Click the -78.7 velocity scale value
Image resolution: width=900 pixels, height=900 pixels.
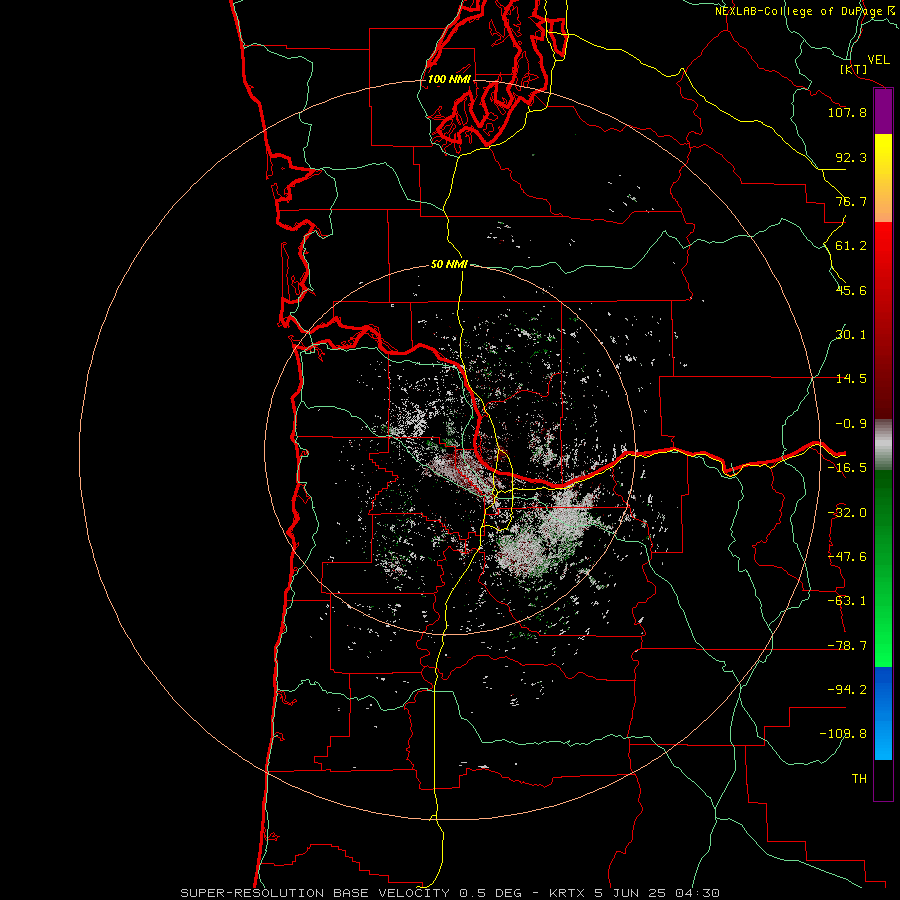tap(847, 646)
